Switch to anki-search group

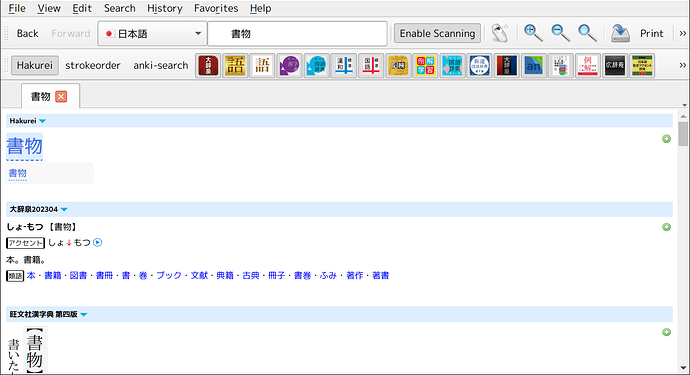(x=161, y=66)
